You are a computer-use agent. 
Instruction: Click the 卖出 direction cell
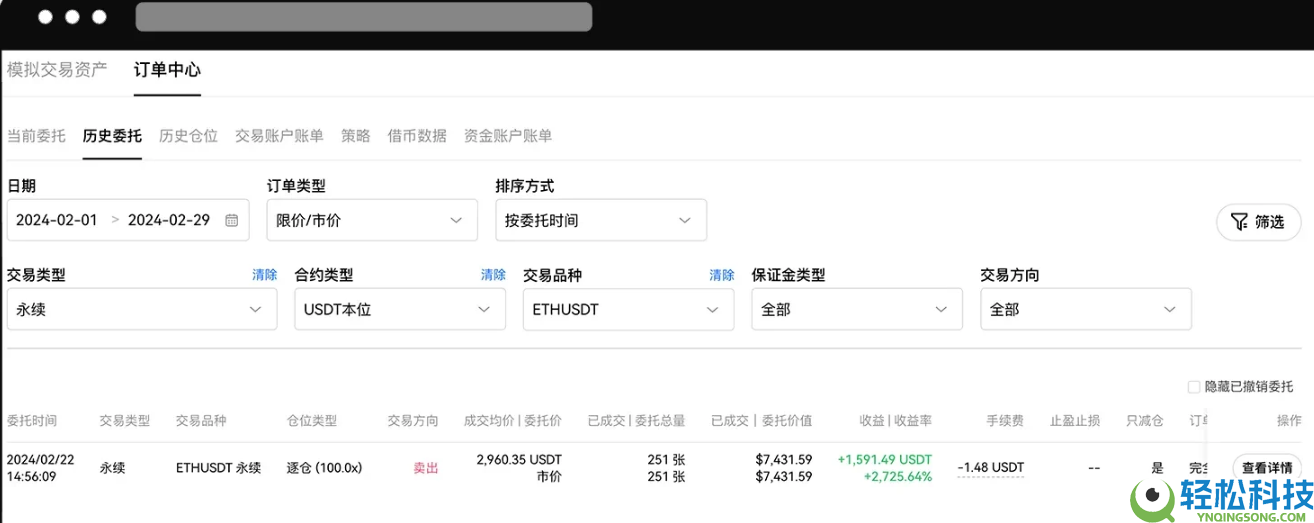click(426, 467)
